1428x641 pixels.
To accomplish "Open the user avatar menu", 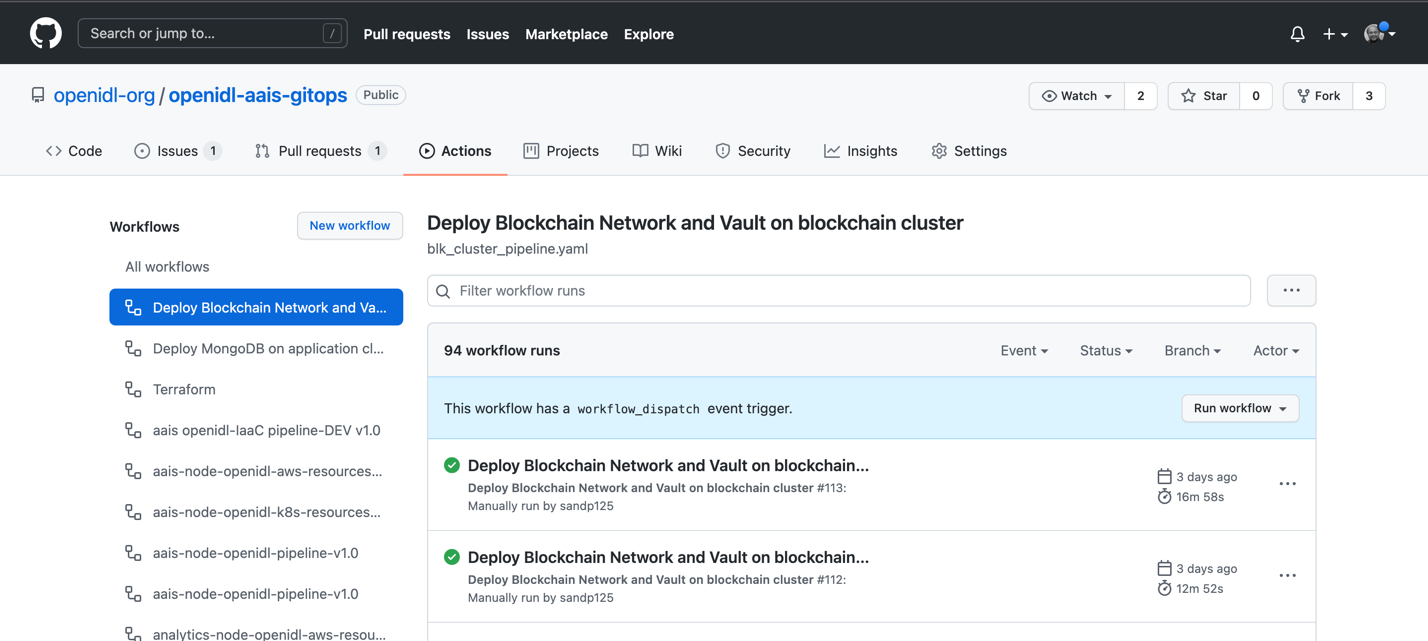I will pyautogui.click(x=1379, y=33).
